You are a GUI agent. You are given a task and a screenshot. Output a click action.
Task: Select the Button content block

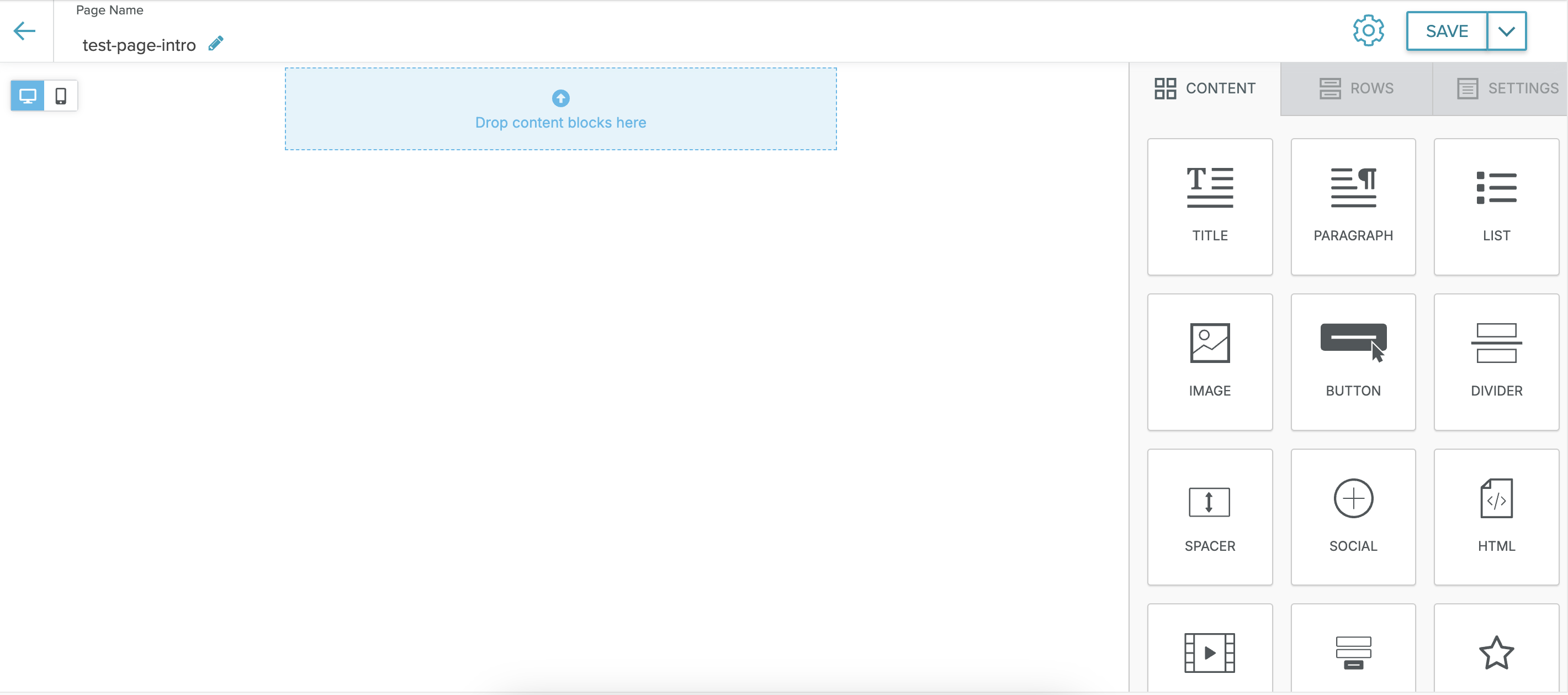[x=1353, y=362]
